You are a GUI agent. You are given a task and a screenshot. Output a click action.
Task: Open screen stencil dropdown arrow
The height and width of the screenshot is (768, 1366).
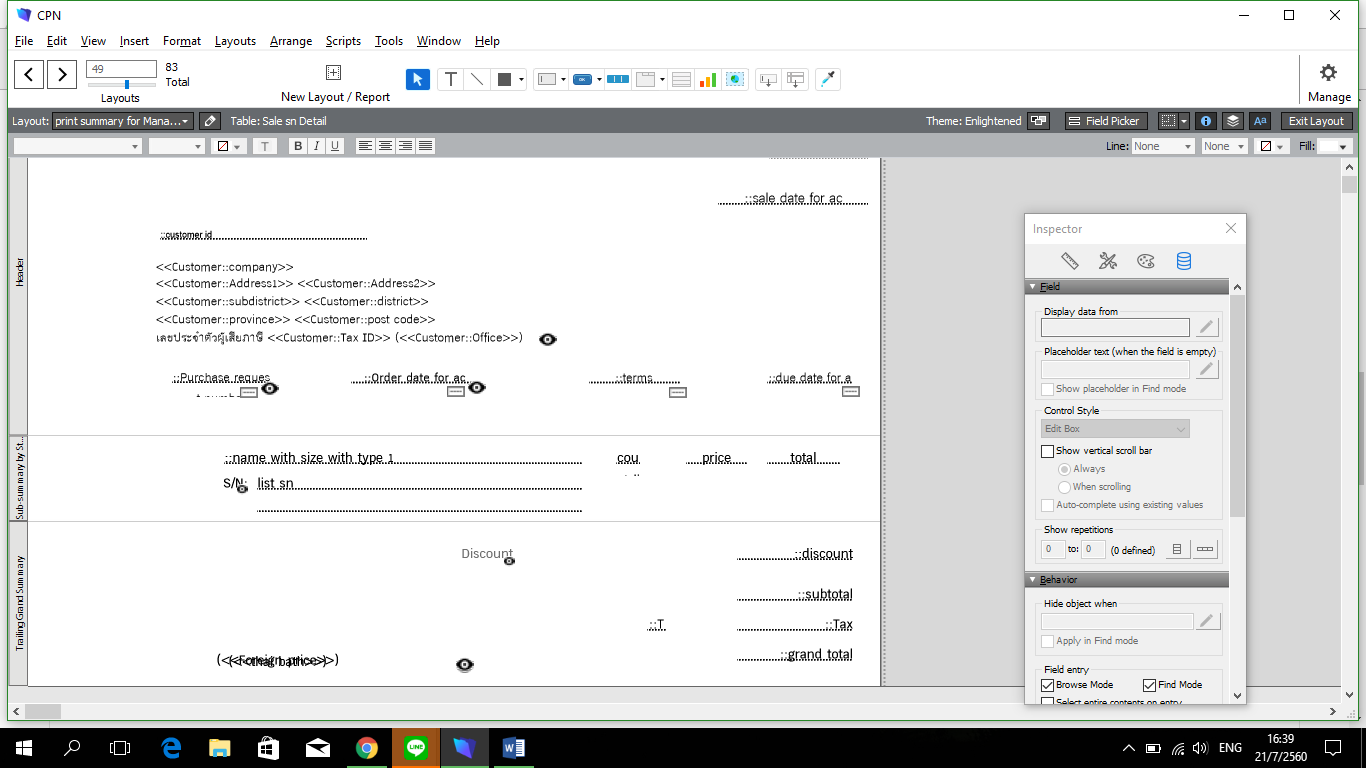click(1184, 121)
